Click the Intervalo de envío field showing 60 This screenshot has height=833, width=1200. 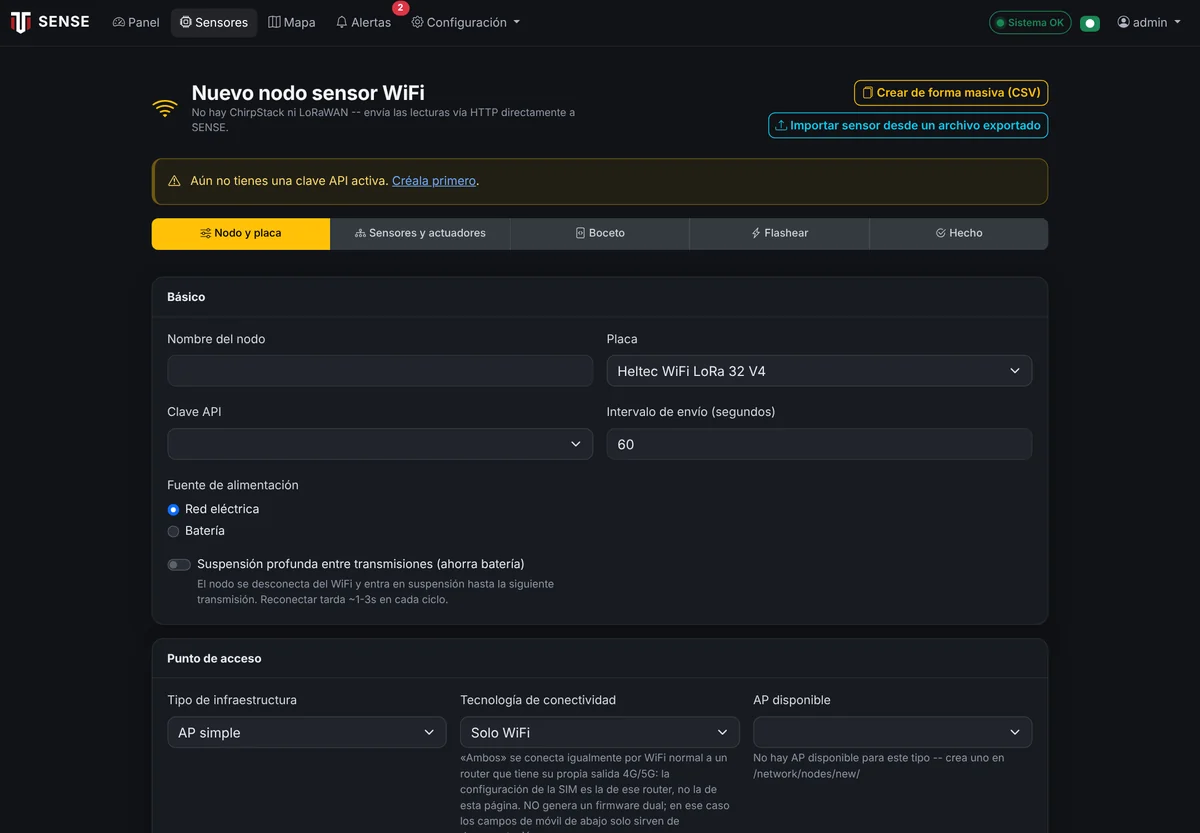(x=819, y=444)
